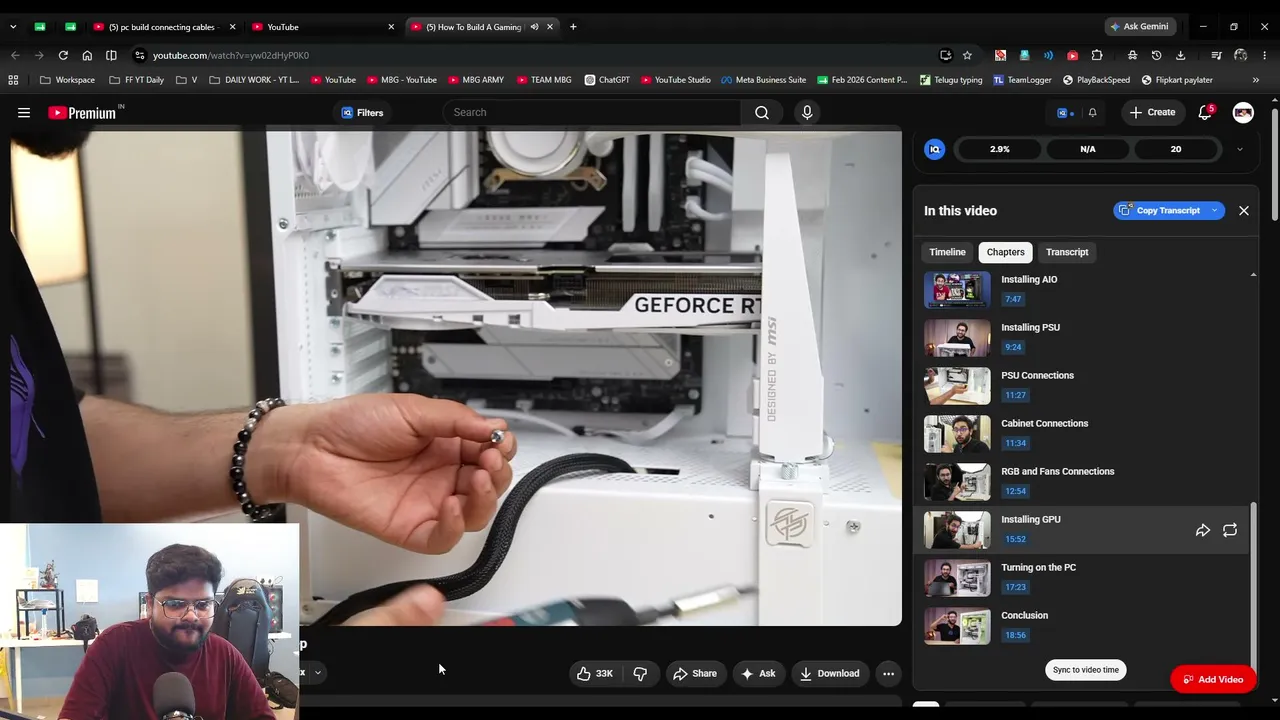Switch to the plain YouTube browser tab
This screenshot has width=1280, height=720.
(x=322, y=27)
